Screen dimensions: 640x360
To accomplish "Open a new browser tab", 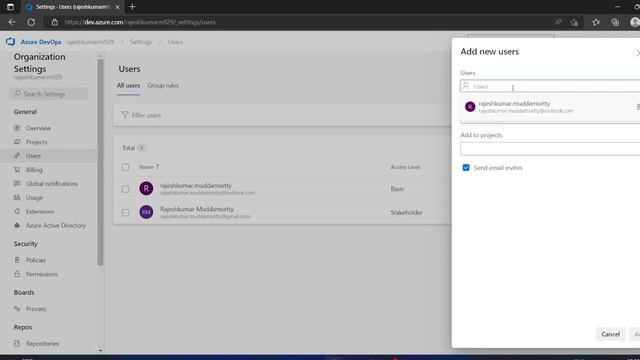I will point(132,7).
